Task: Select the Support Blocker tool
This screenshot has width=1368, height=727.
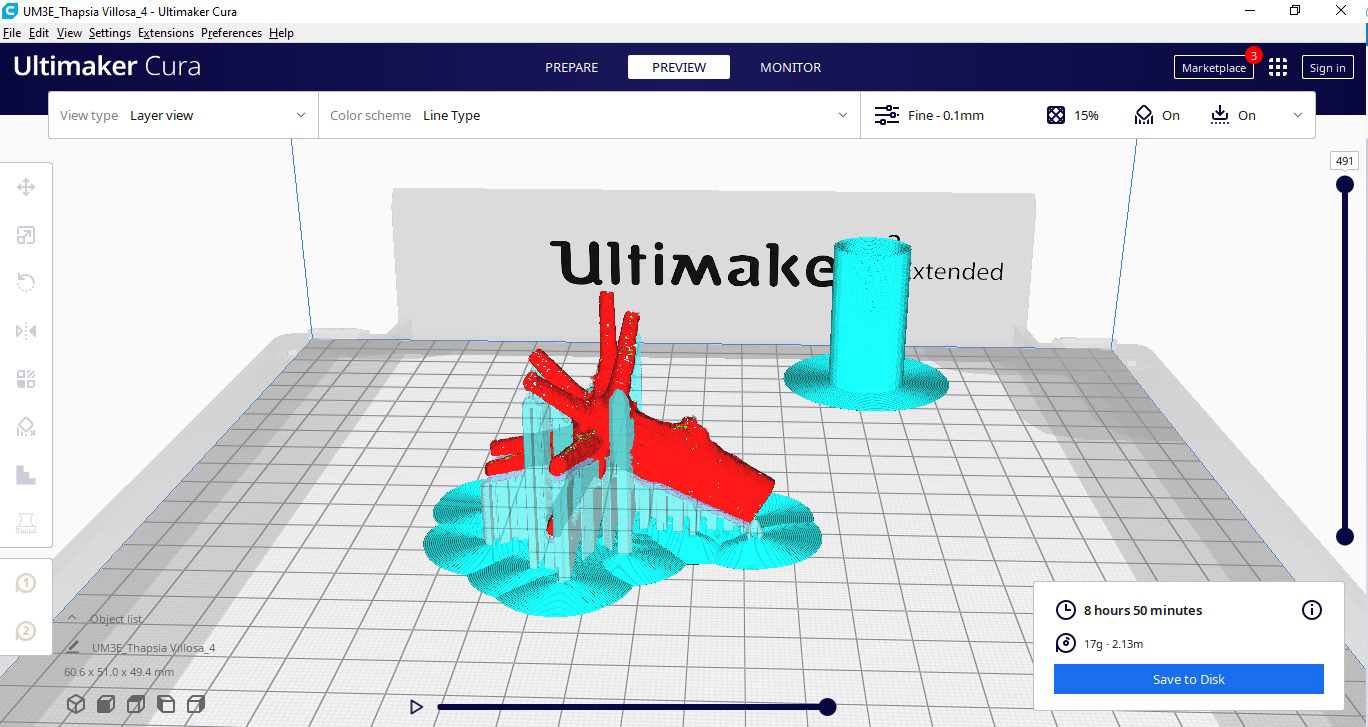Action: point(26,427)
